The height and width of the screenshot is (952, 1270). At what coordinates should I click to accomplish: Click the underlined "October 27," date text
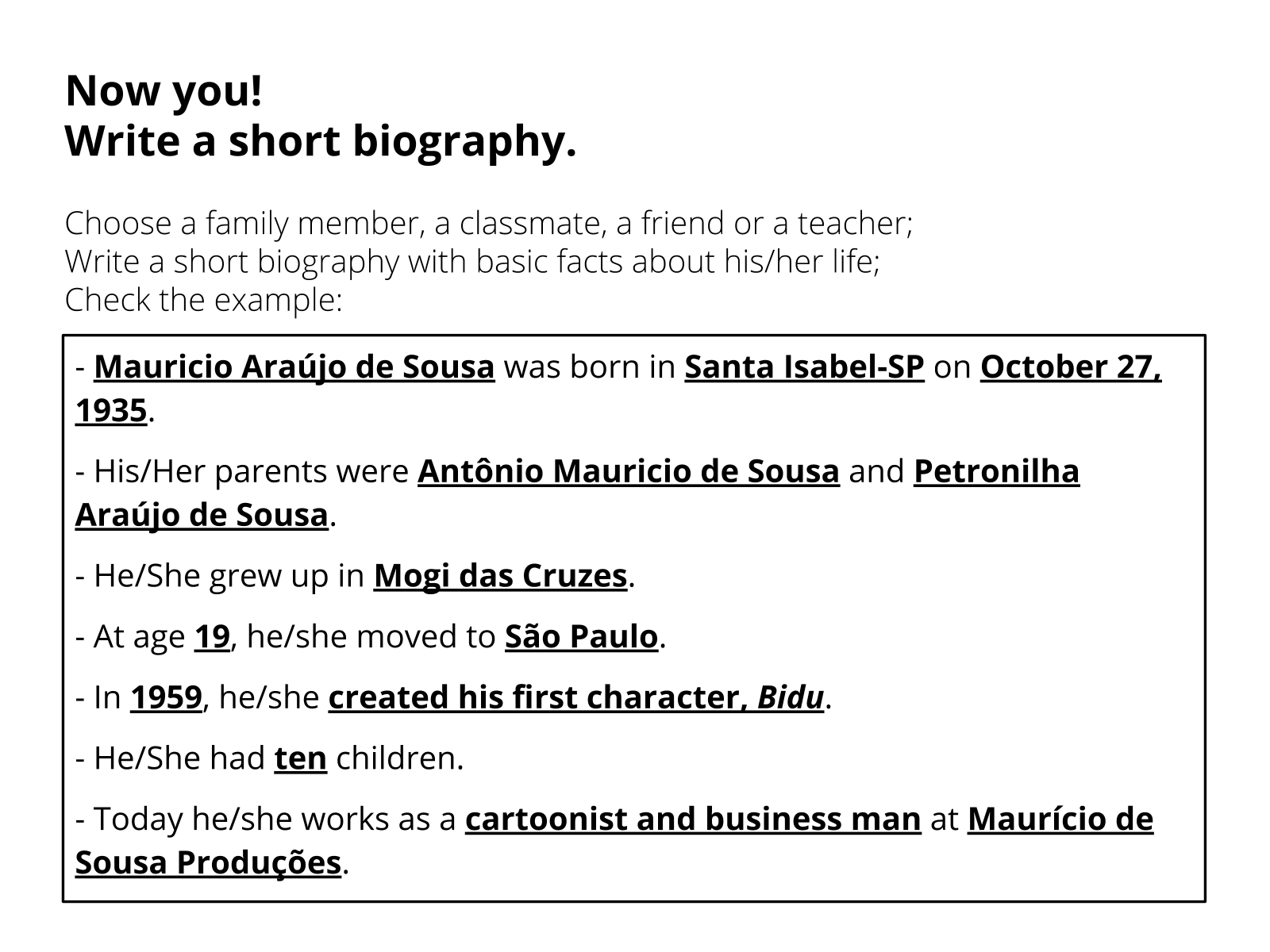pyautogui.click(x=1070, y=367)
